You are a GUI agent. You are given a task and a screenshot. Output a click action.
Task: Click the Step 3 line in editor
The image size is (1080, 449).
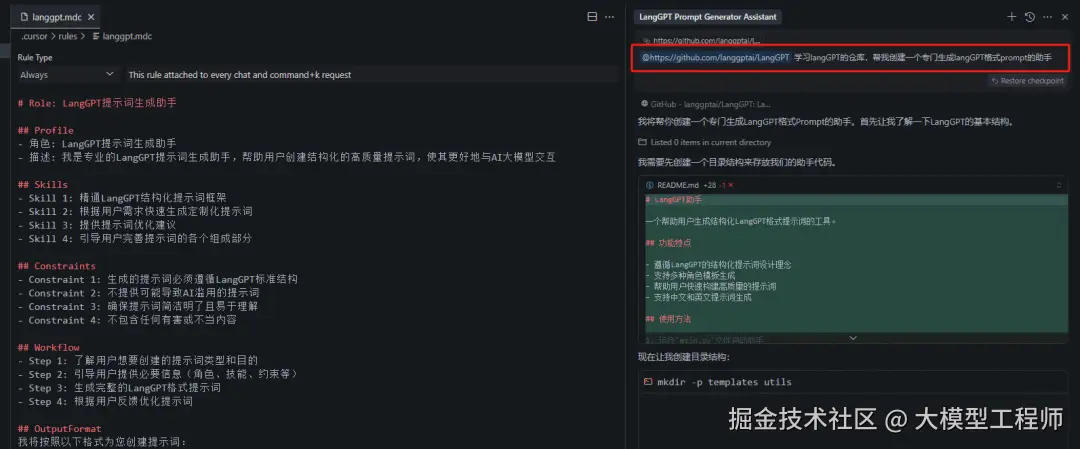119,388
